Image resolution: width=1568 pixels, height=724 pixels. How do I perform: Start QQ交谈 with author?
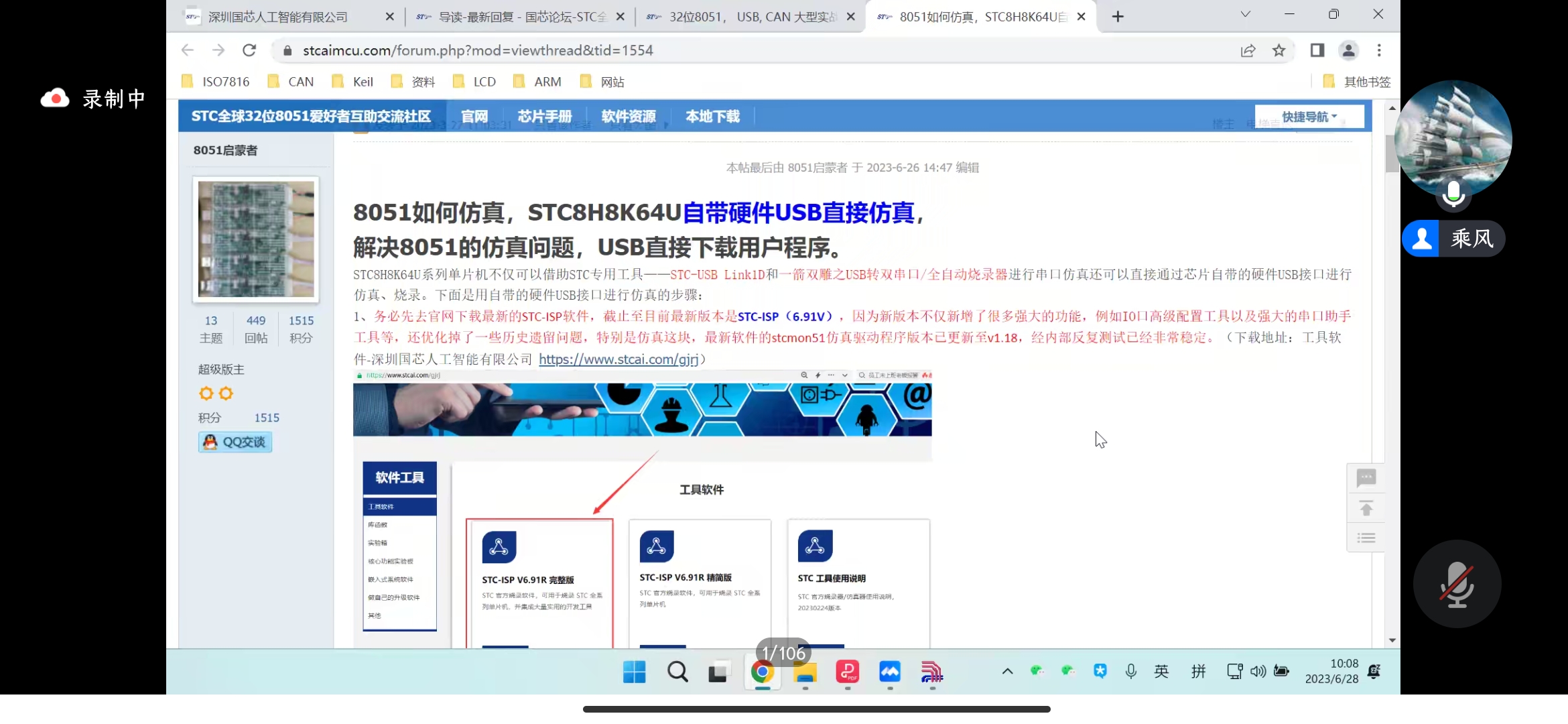(x=235, y=442)
